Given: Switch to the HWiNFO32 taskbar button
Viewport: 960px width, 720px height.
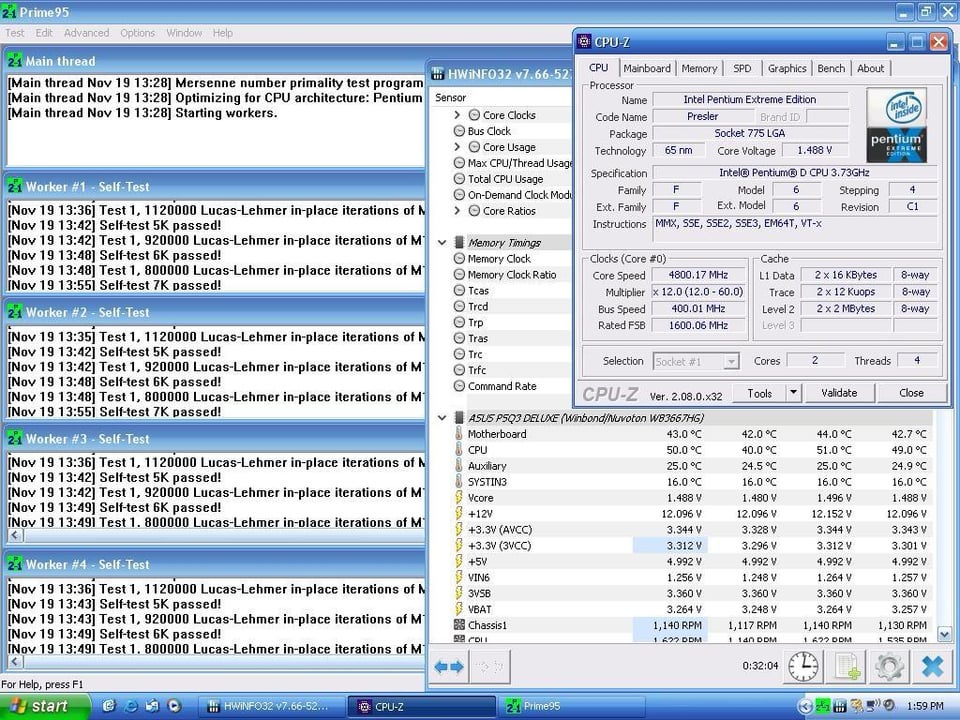Looking at the screenshot, I should (271, 707).
